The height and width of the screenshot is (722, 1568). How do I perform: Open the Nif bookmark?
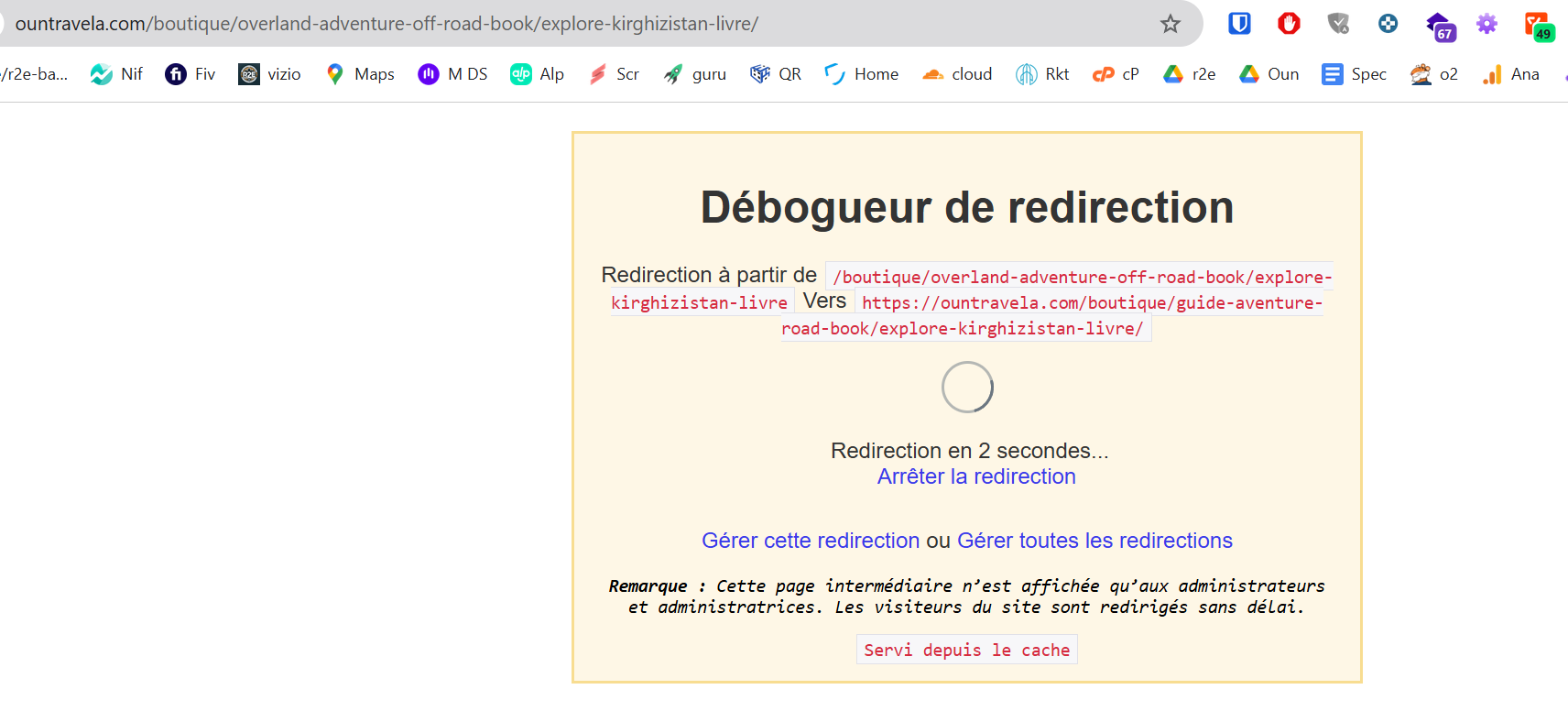116,74
